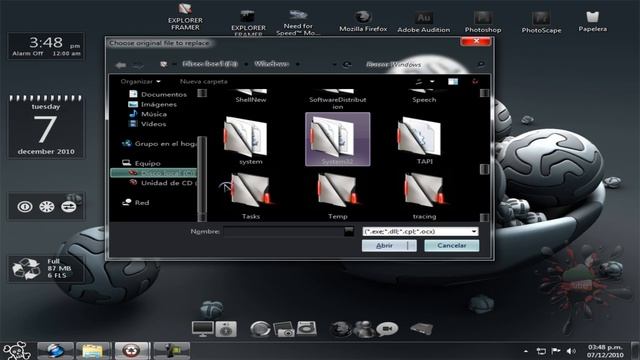Image resolution: width=640 pixels, height=360 pixels.
Task: Click the forward navigation arrow in the dialog
Action: [x=138, y=65]
